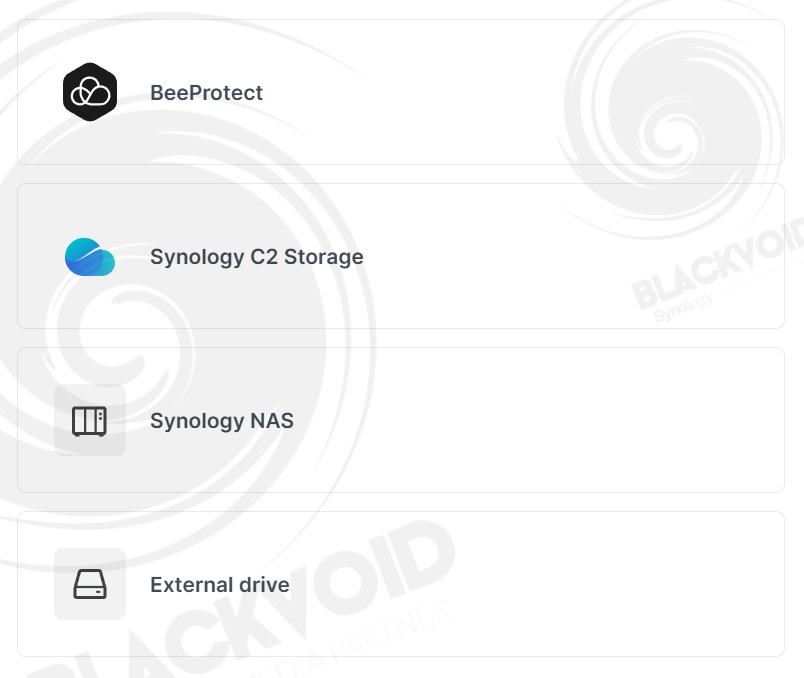
Task: Choose the BeeProtect destination card
Action: 401,92
